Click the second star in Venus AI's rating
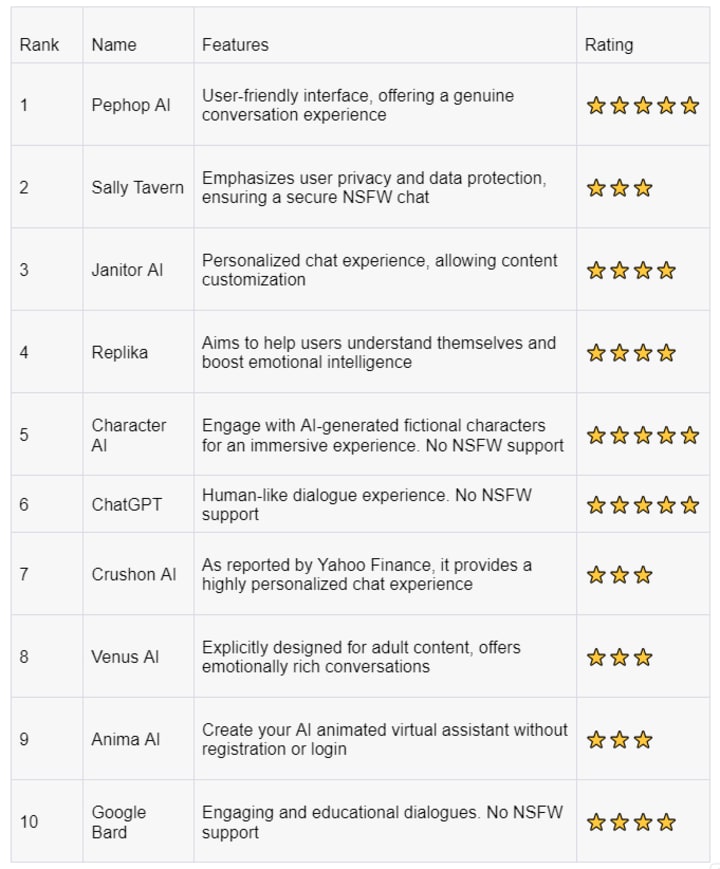Image resolution: width=720 pixels, height=869 pixels. click(x=620, y=657)
